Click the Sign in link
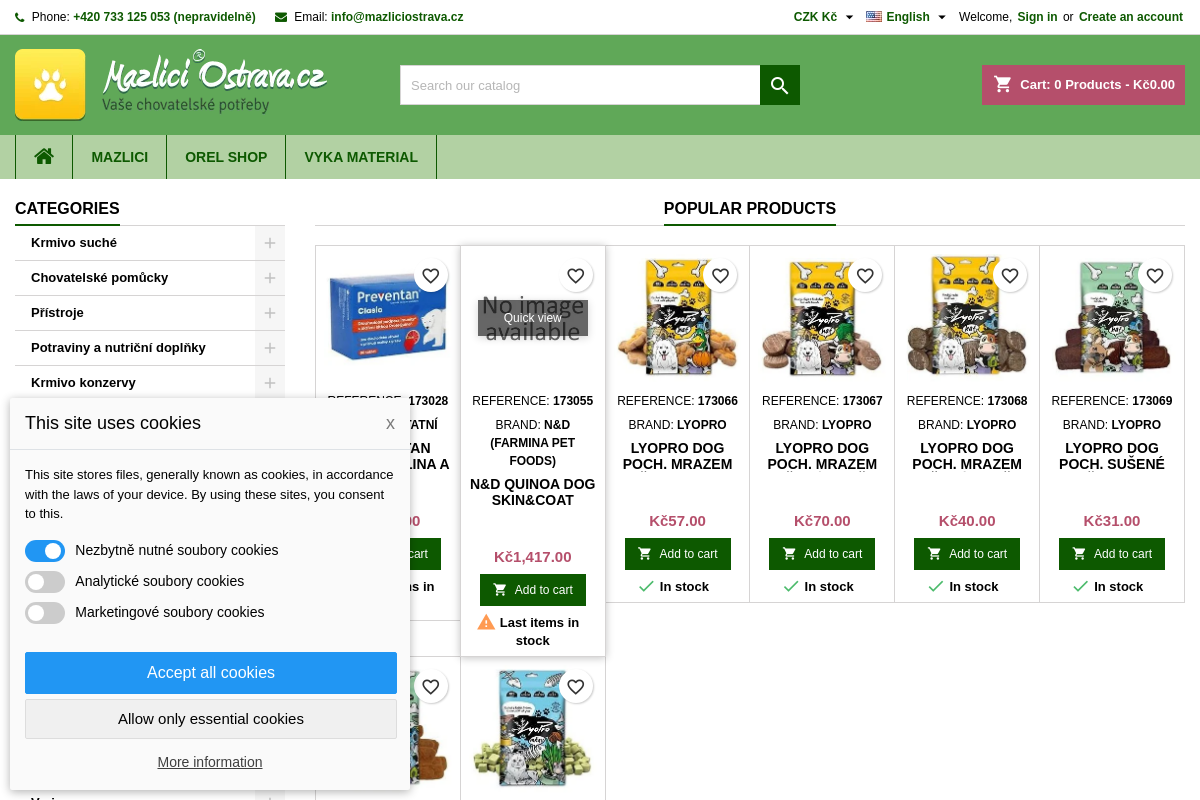The height and width of the screenshot is (800, 1200). point(1037,17)
